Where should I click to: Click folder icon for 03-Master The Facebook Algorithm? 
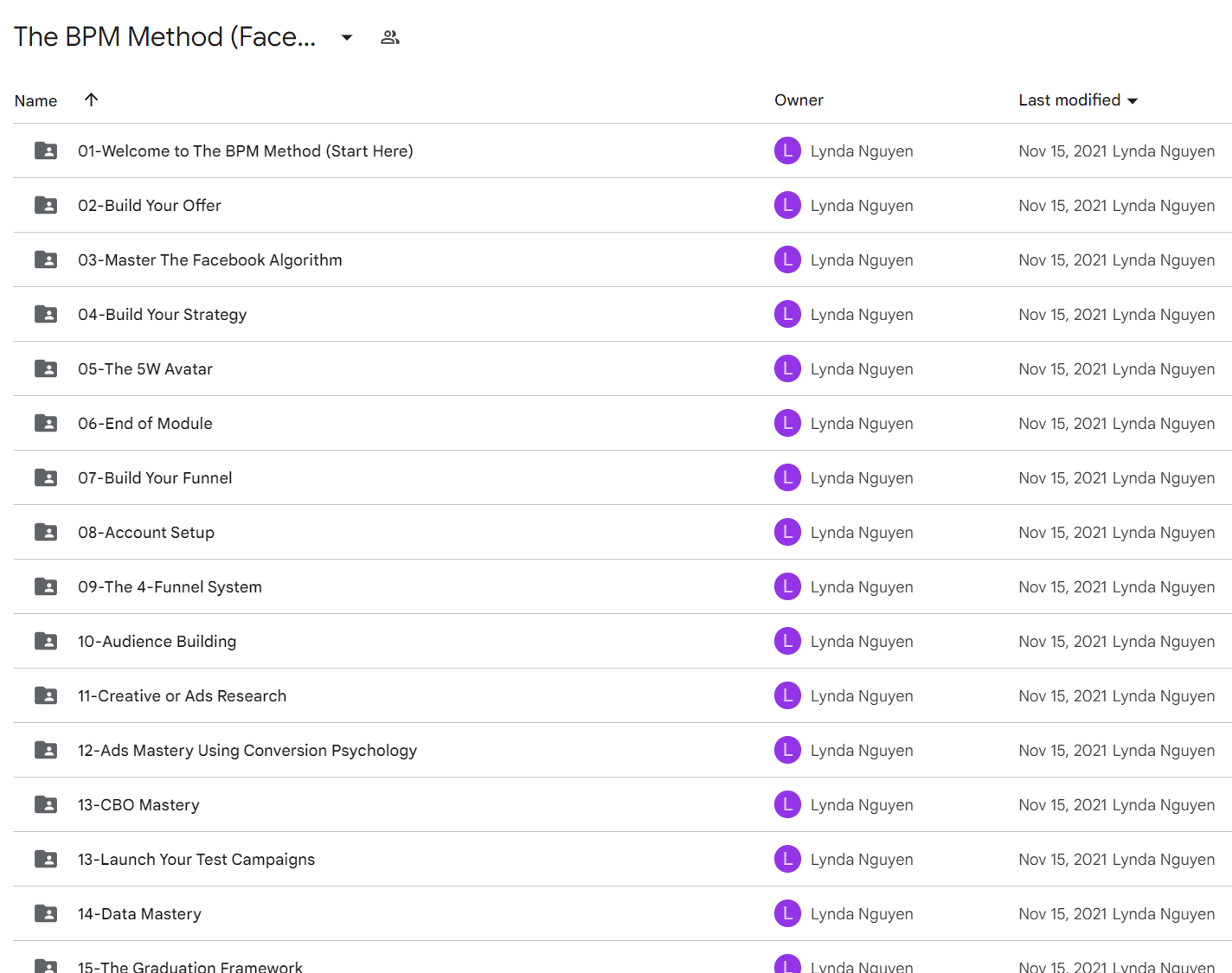click(46, 259)
